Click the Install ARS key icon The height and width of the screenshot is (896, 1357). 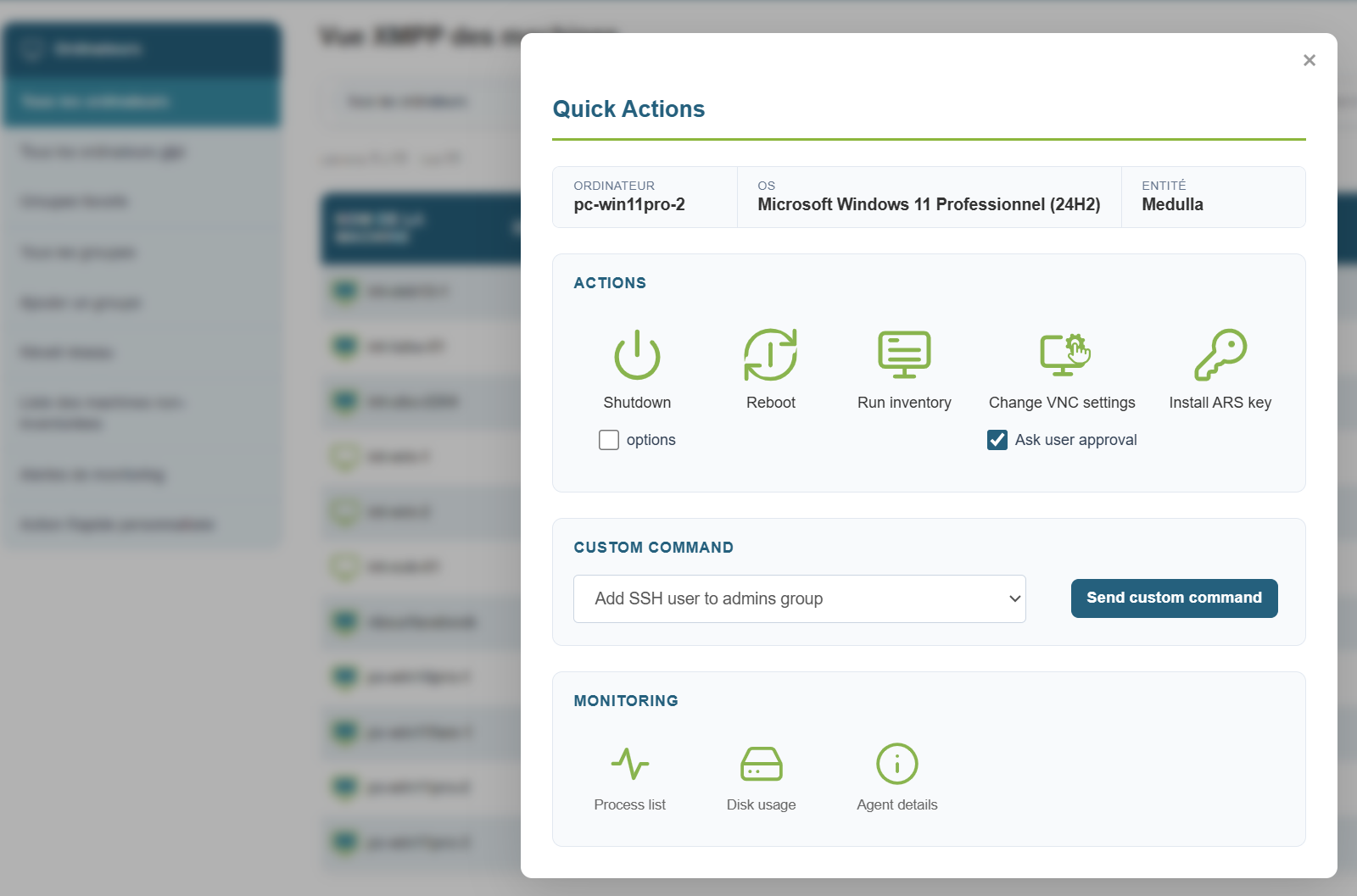(1220, 354)
